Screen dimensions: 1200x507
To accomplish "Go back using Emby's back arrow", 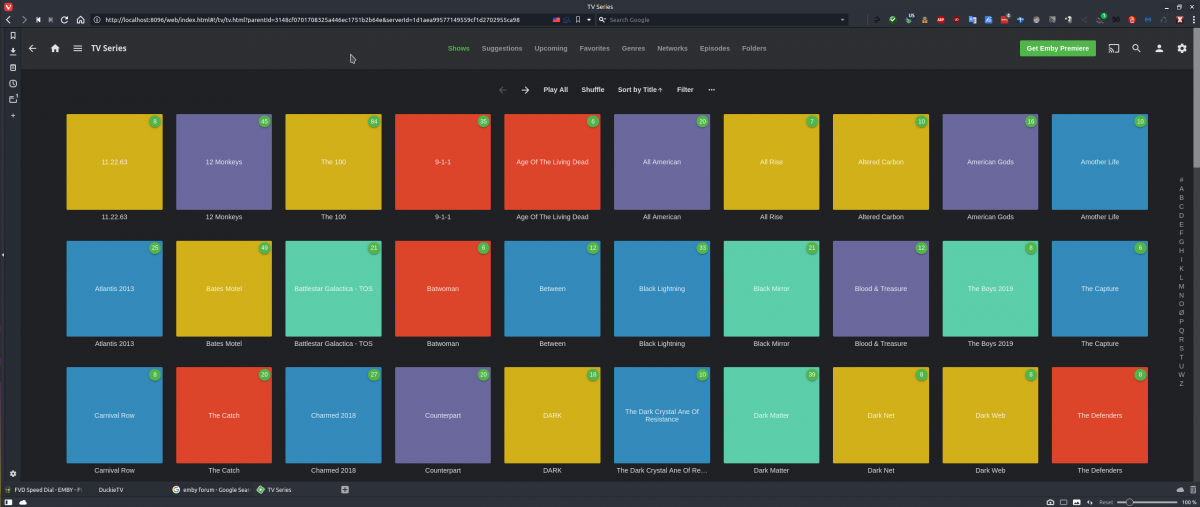I will pos(32,48).
